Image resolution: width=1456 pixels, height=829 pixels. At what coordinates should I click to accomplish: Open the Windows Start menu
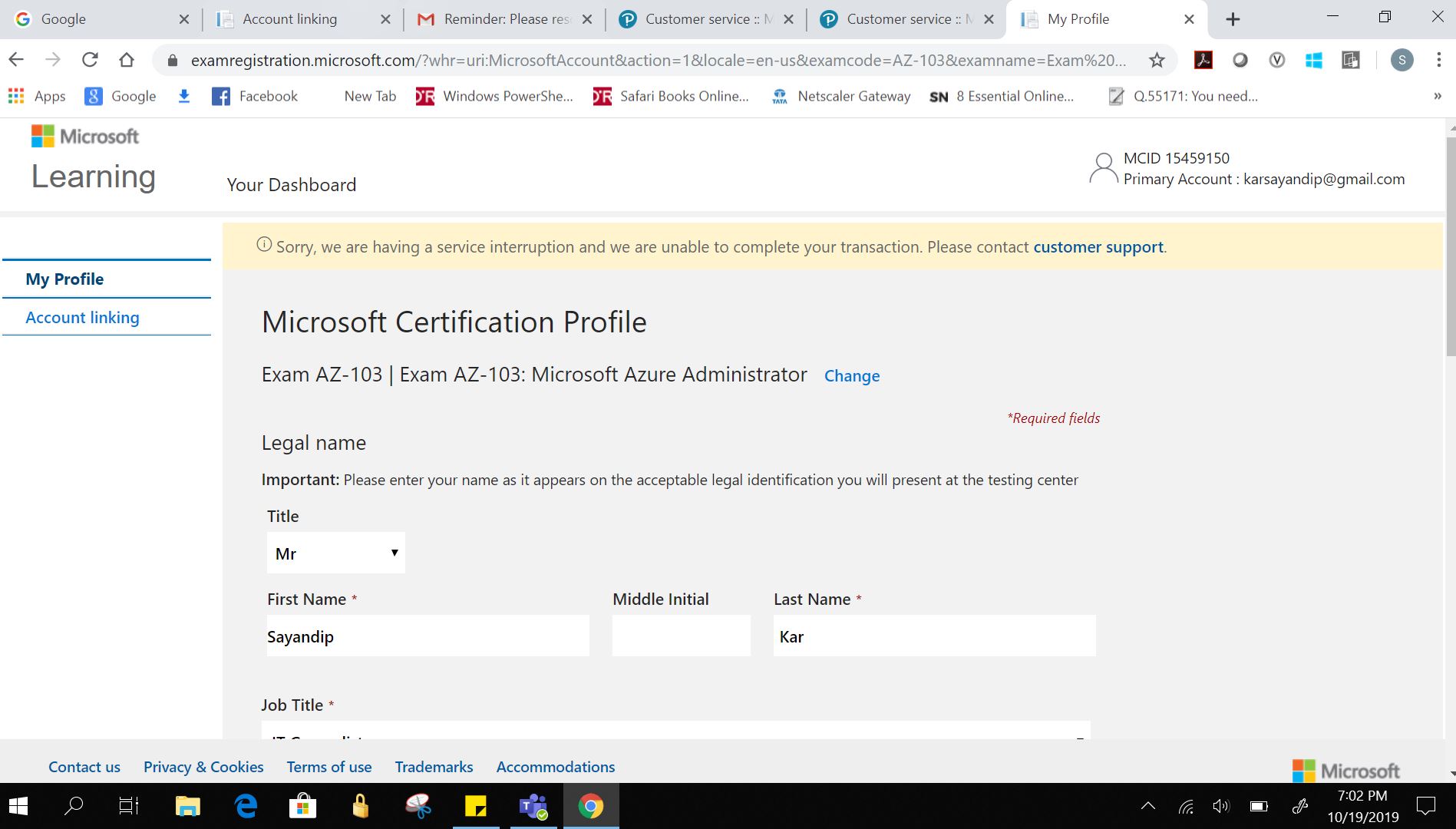tap(18, 806)
